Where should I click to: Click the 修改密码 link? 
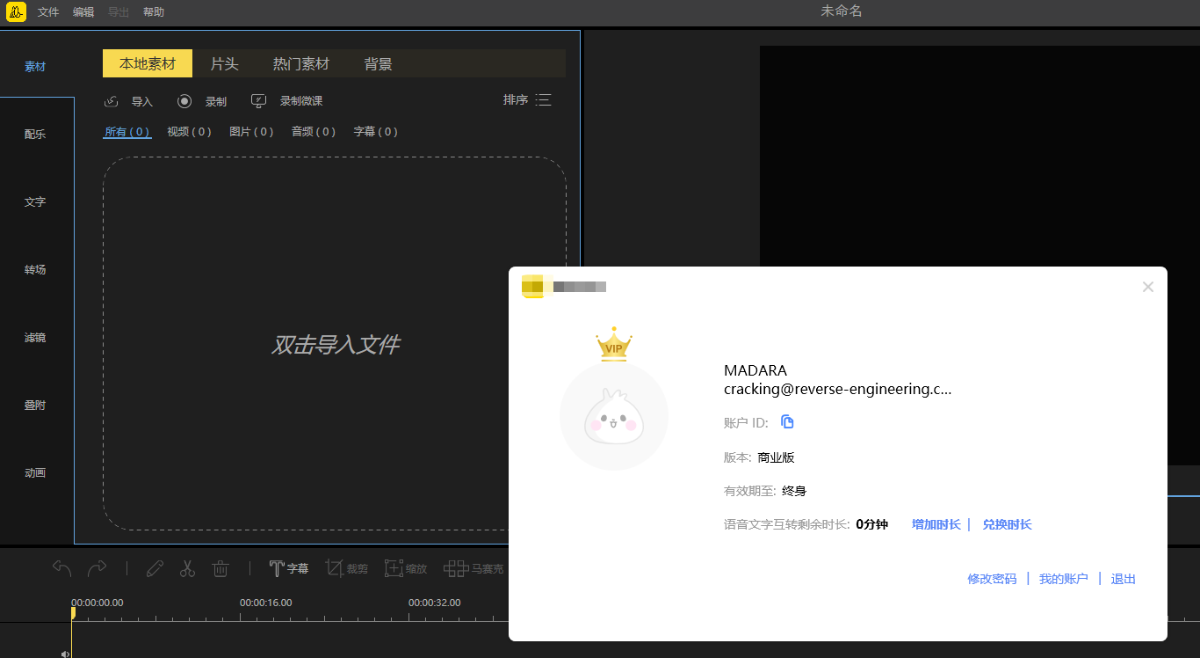(x=992, y=579)
